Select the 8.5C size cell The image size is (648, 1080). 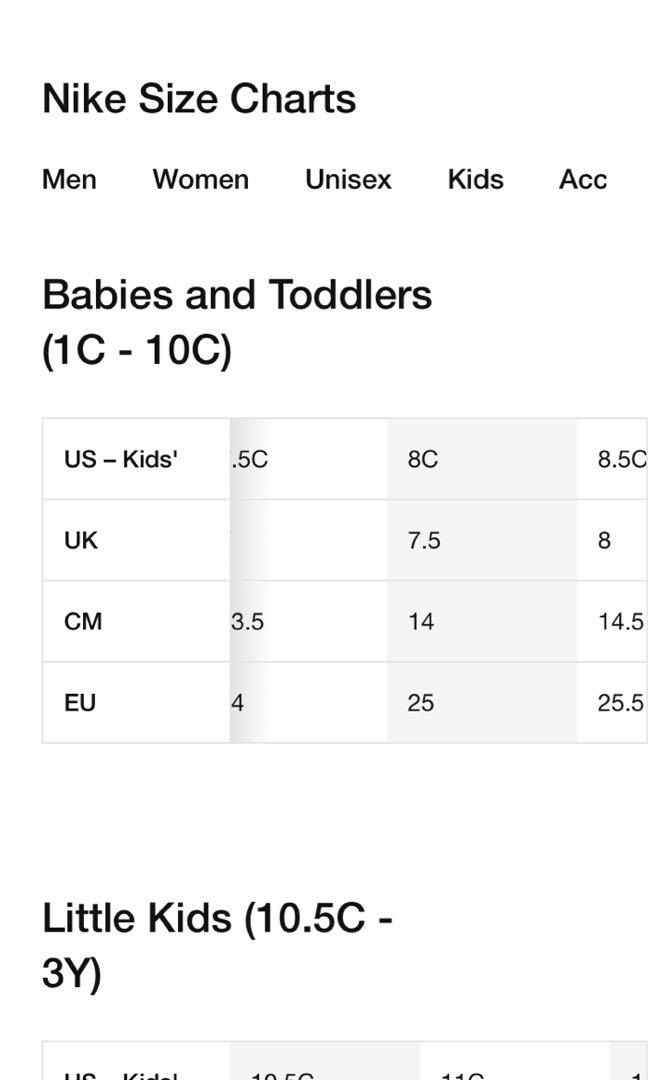(612, 459)
